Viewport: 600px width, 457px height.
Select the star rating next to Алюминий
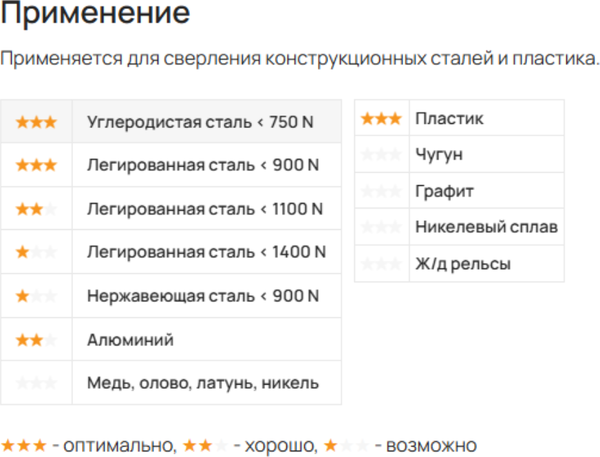[36, 339]
